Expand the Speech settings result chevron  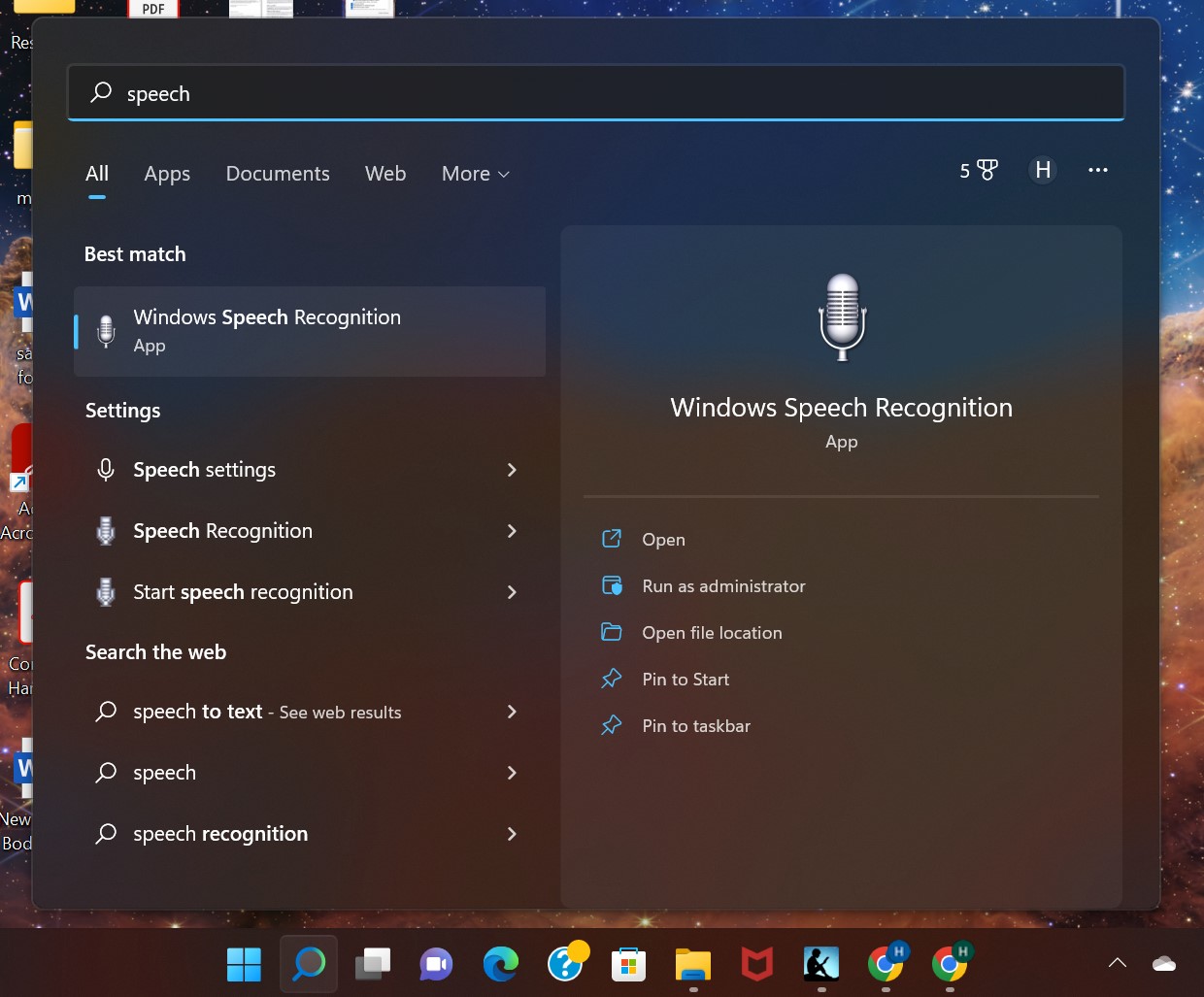[x=512, y=470]
